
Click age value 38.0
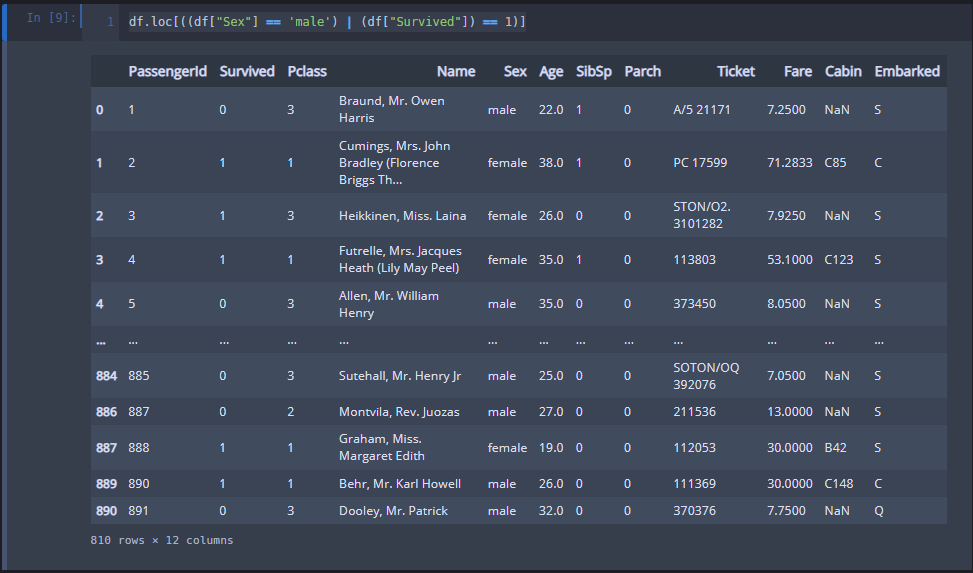click(551, 163)
